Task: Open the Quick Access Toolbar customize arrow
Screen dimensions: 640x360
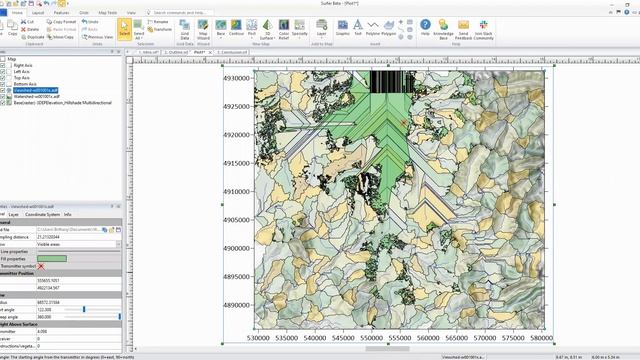Action: (x=69, y=3)
